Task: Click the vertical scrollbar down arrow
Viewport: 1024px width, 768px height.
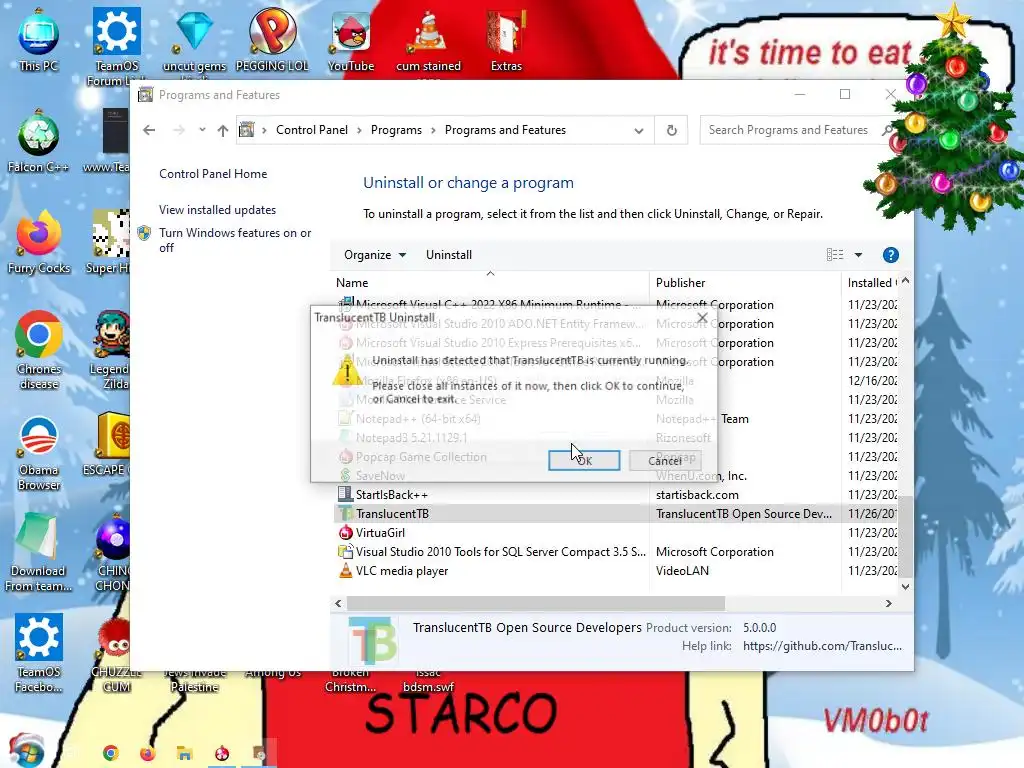Action: click(905, 586)
